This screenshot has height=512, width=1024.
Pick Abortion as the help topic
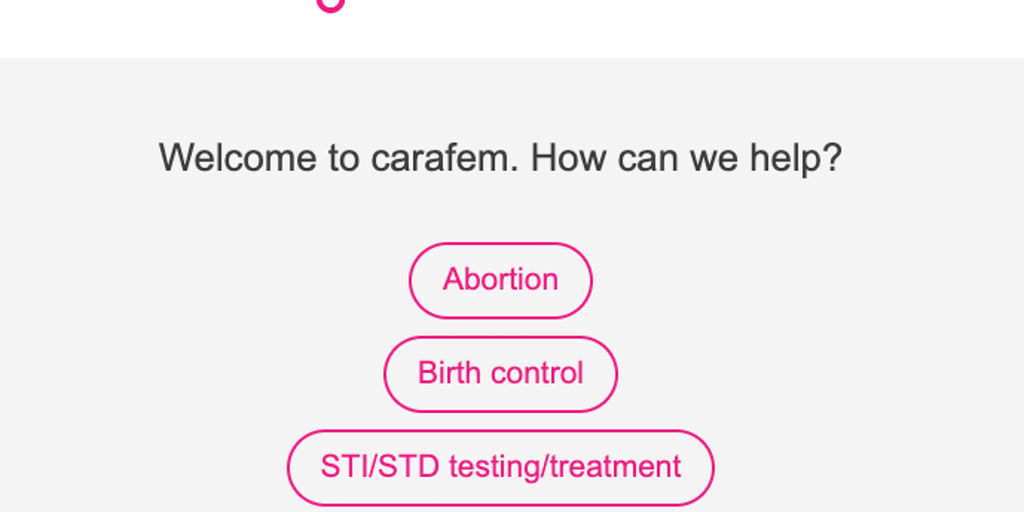pyautogui.click(x=500, y=280)
